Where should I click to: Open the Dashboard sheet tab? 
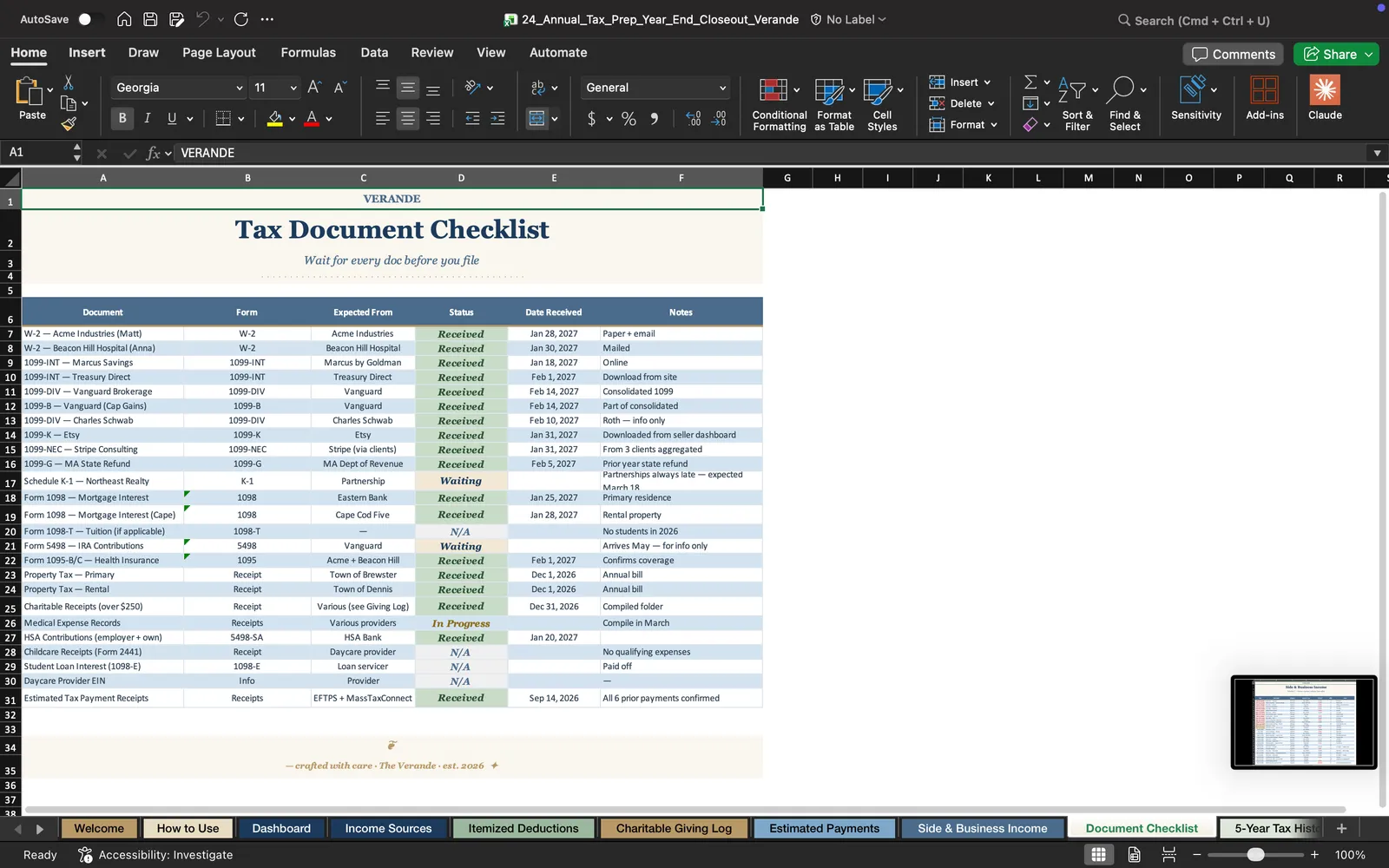click(x=281, y=828)
